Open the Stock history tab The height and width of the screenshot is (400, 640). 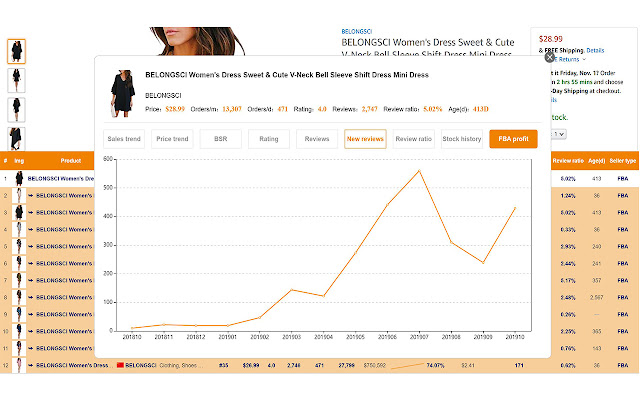462,139
